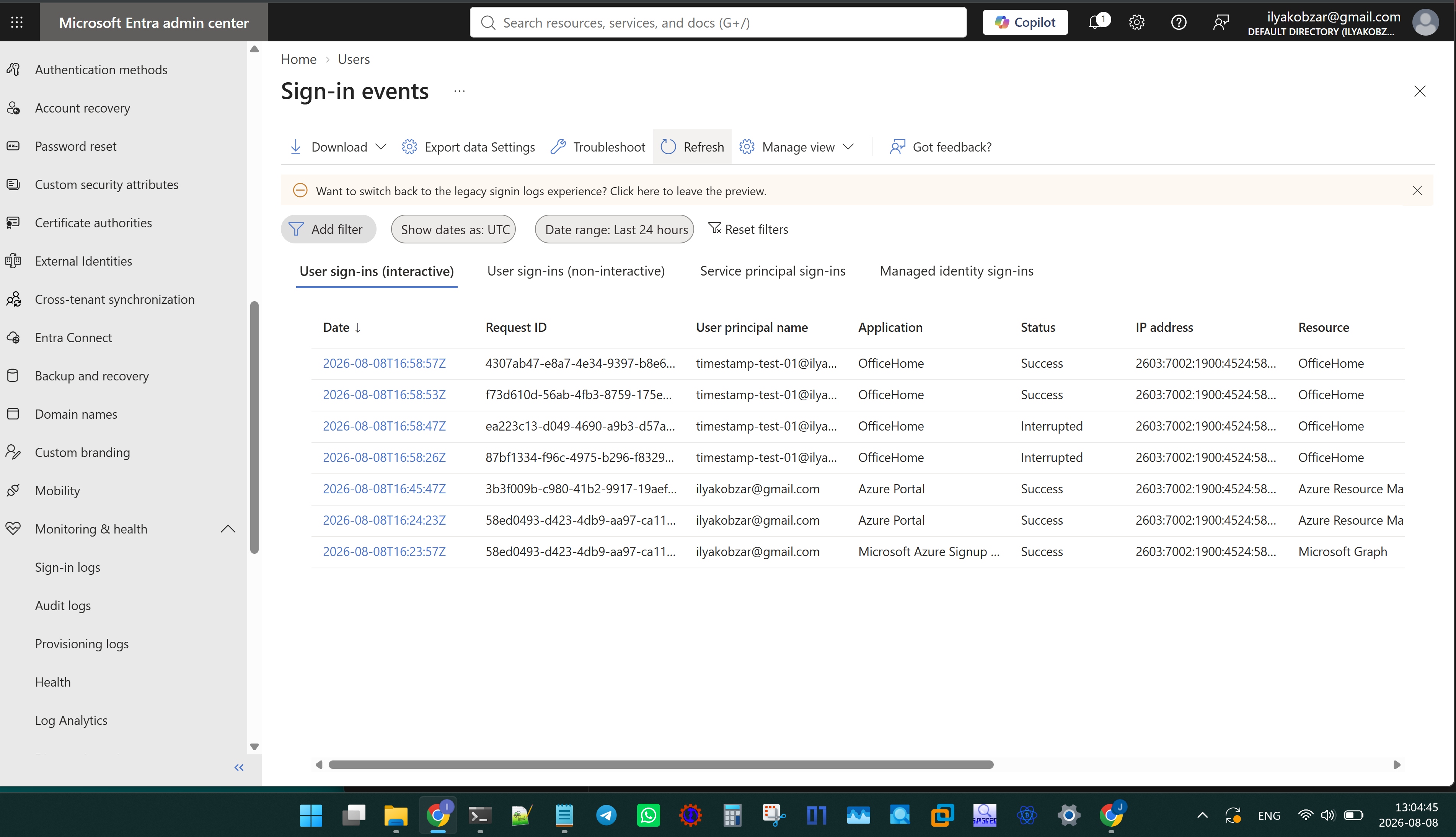
Task: Open Authentication methods in sidebar
Action: 101,70
